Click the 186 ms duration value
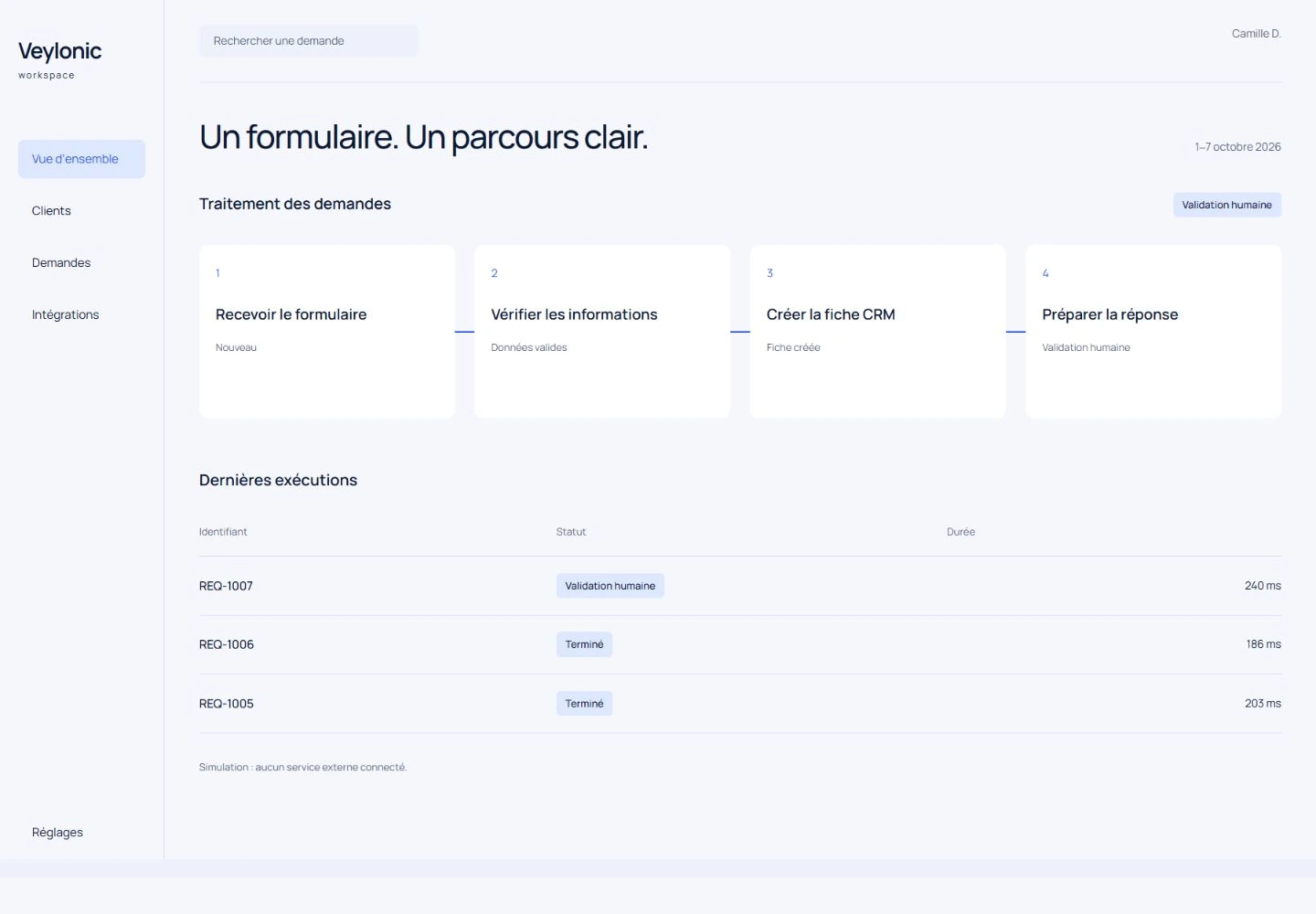This screenshot has height=914, width=1316. [1263, 644]
